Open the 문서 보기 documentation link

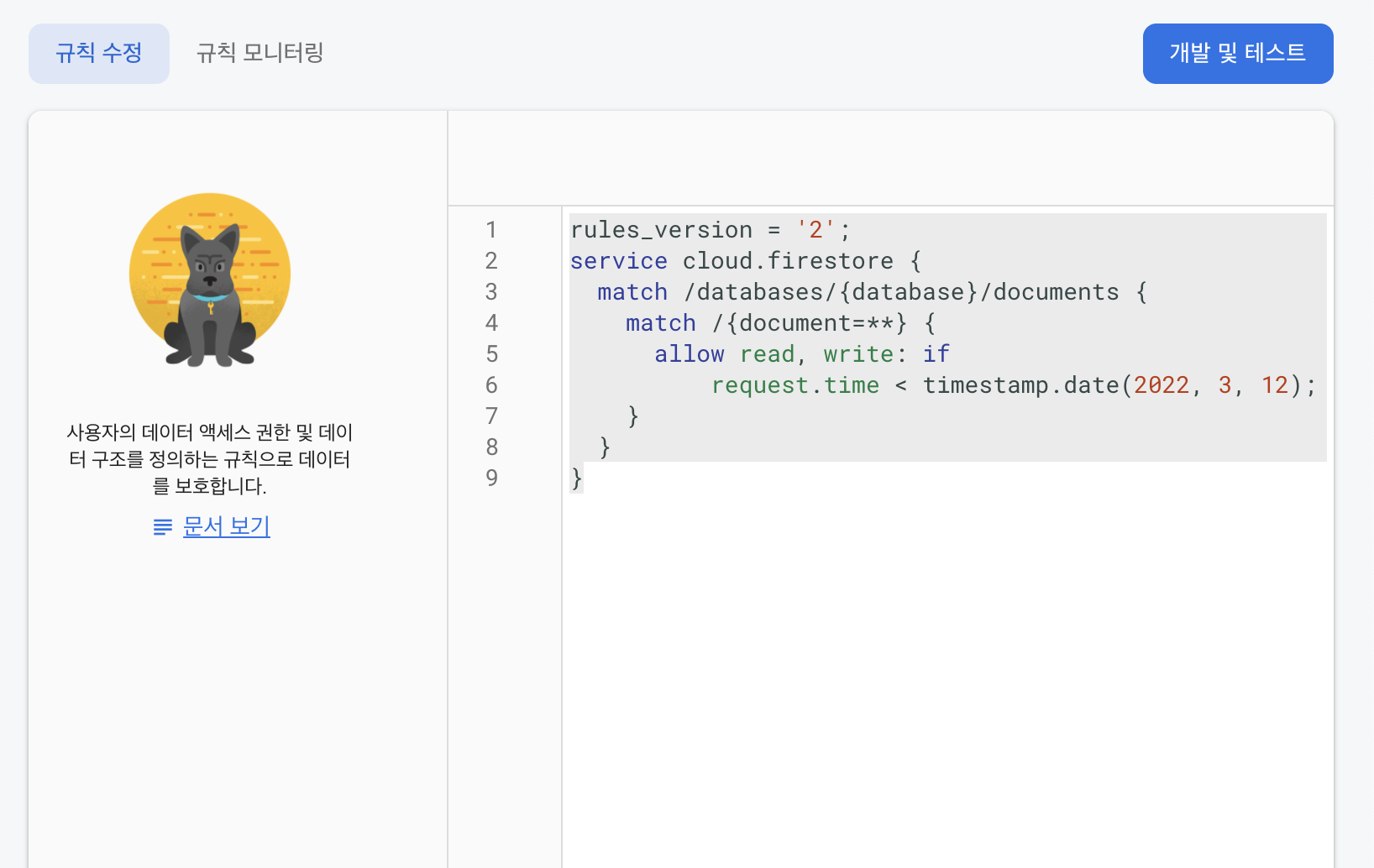[x=227, y=526]
